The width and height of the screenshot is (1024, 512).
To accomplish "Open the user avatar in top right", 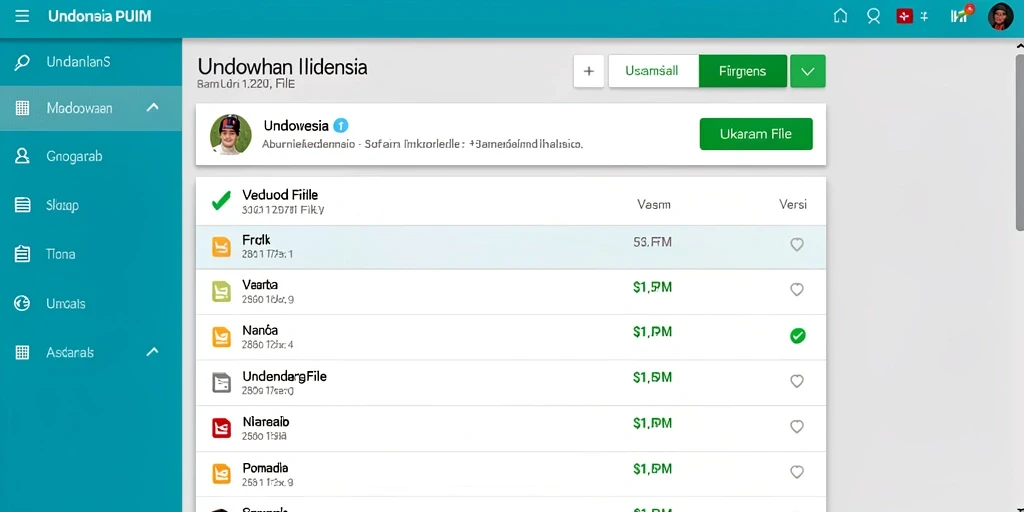I will point(1000,16).
